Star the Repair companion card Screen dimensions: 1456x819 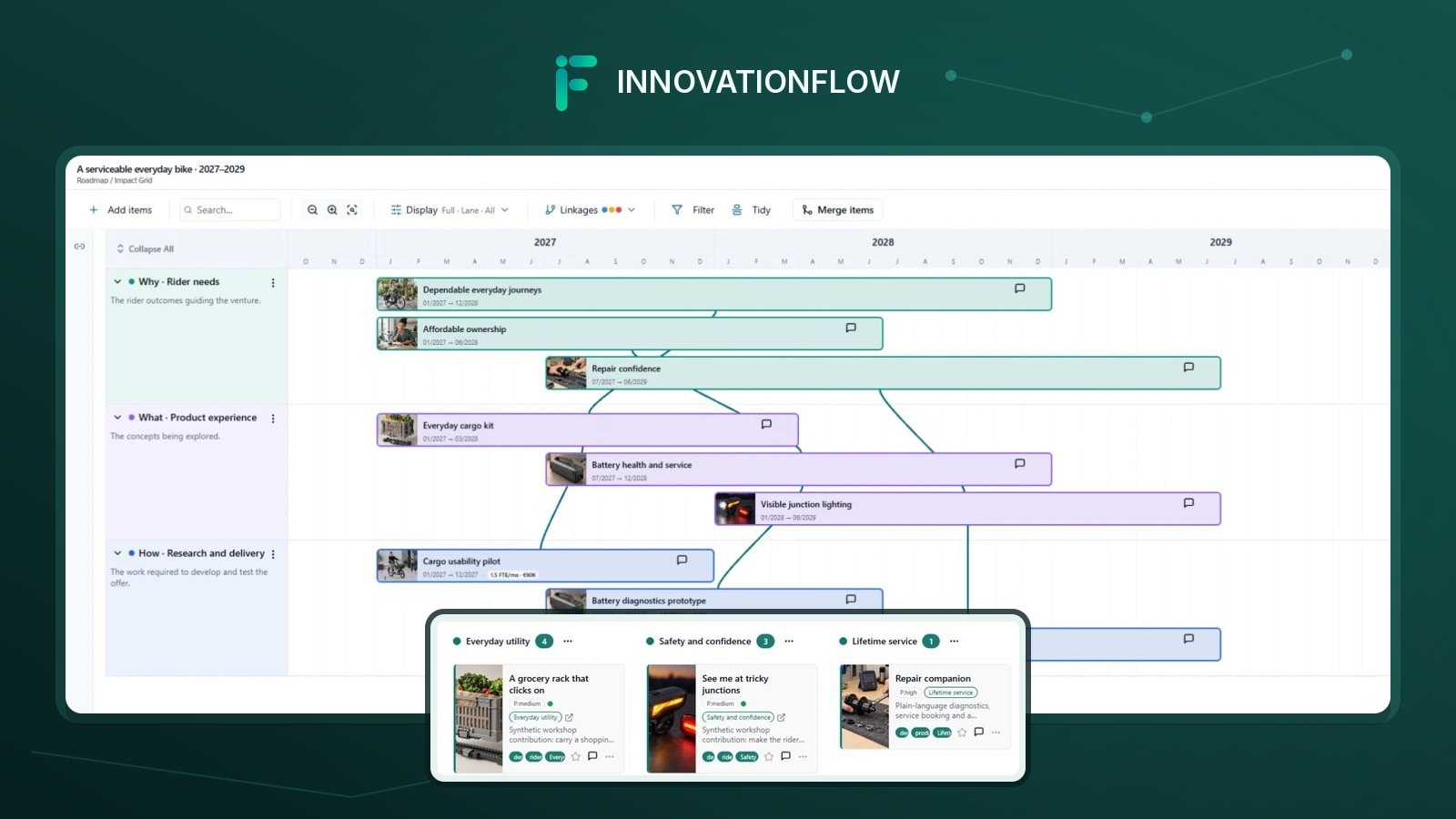pyautogui.click(x=962, y=733)
